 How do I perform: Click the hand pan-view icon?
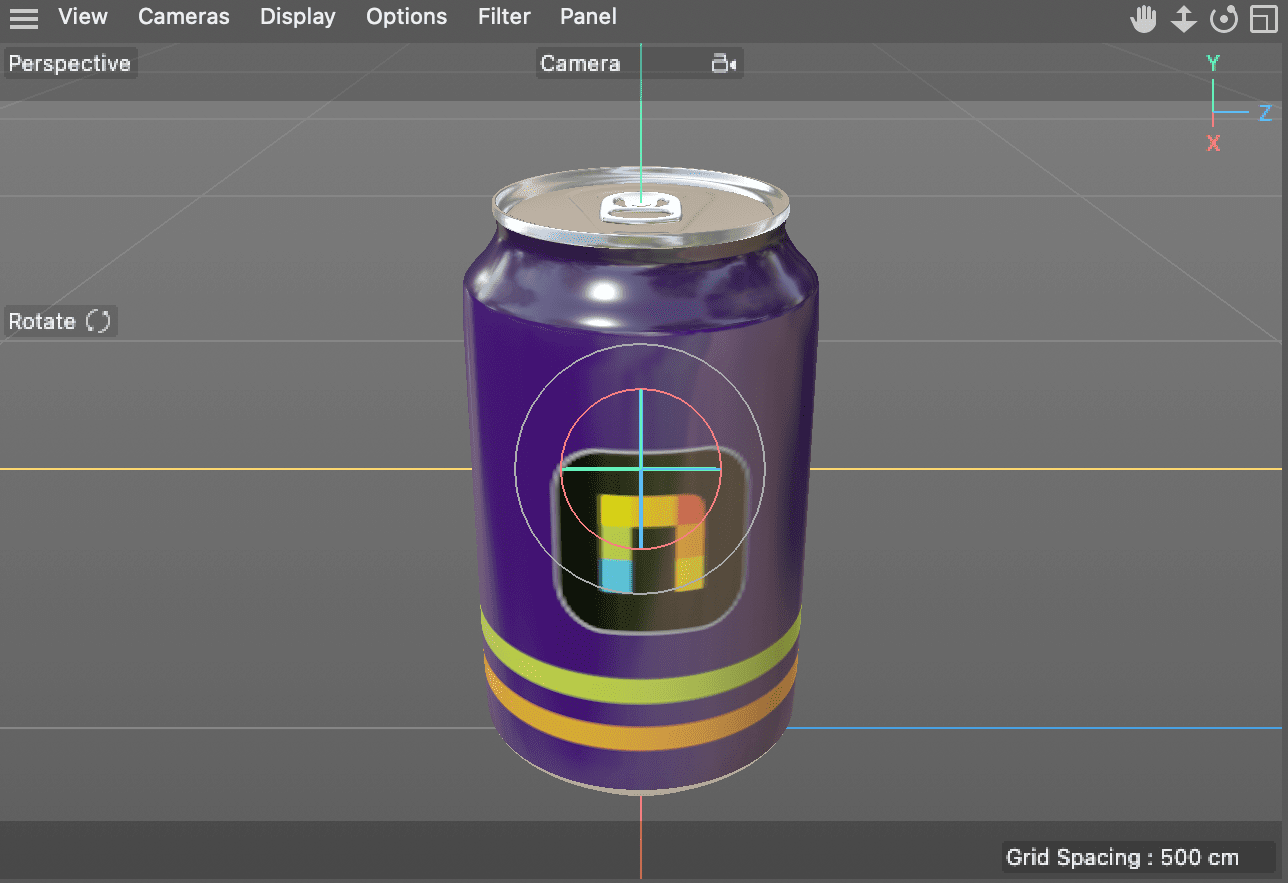1143,19
